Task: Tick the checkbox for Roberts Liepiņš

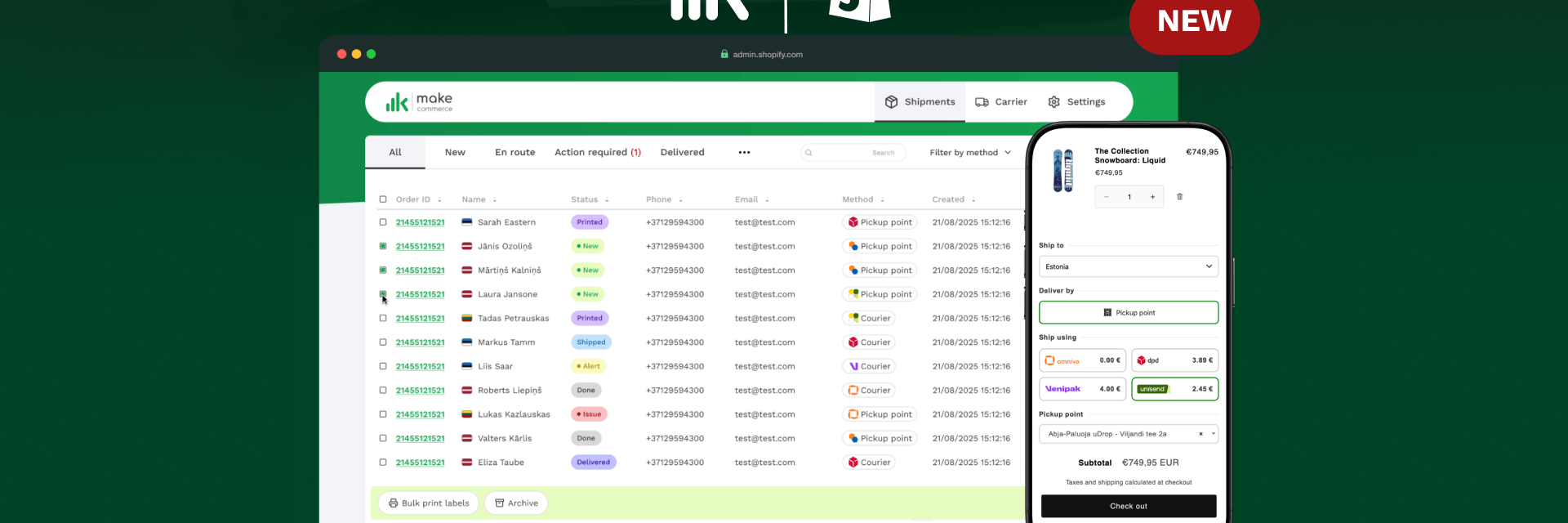Action: pyautogui.click(x=383, y=391)
